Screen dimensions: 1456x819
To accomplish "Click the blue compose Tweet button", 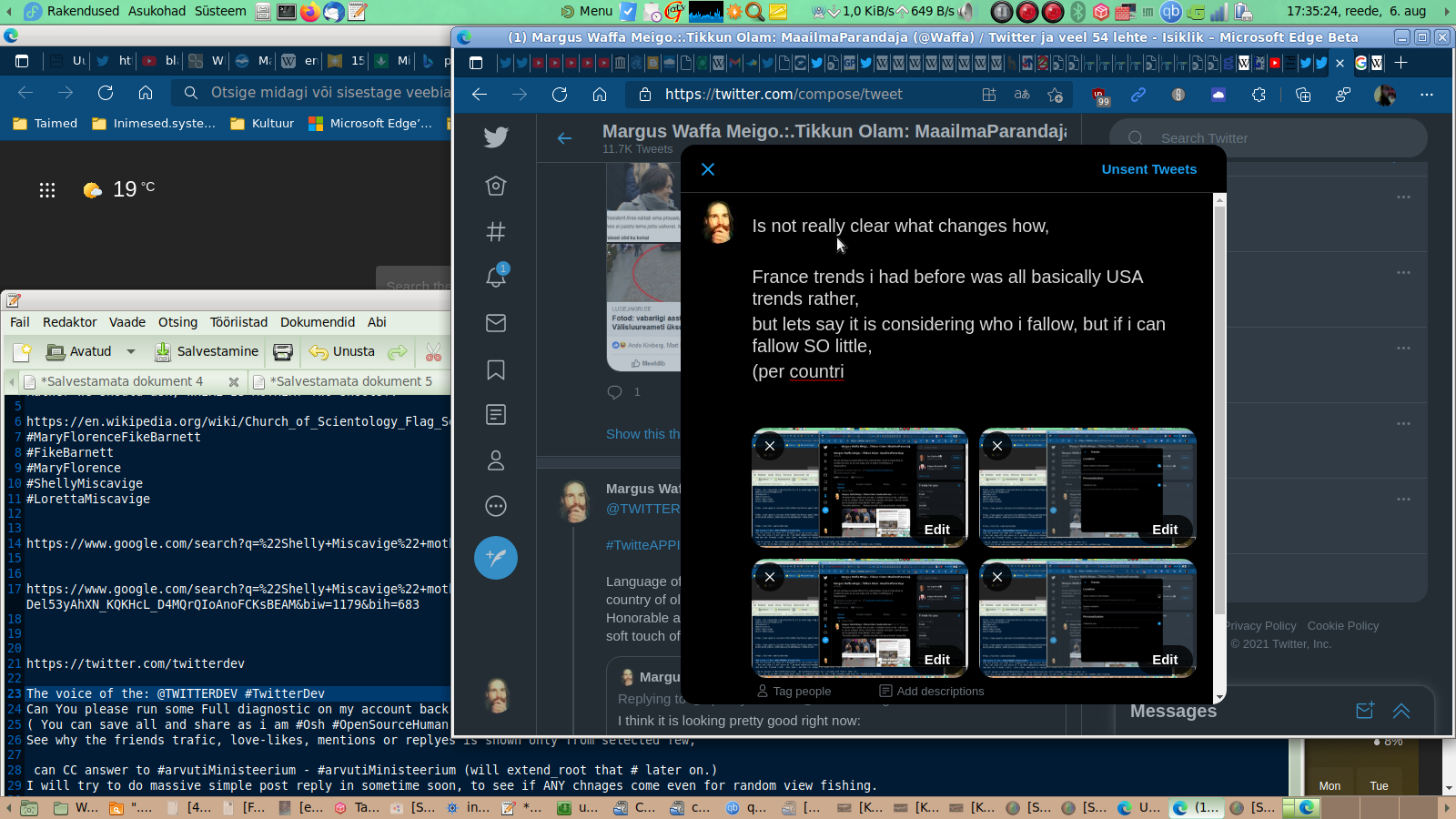I will pos(496,558).
